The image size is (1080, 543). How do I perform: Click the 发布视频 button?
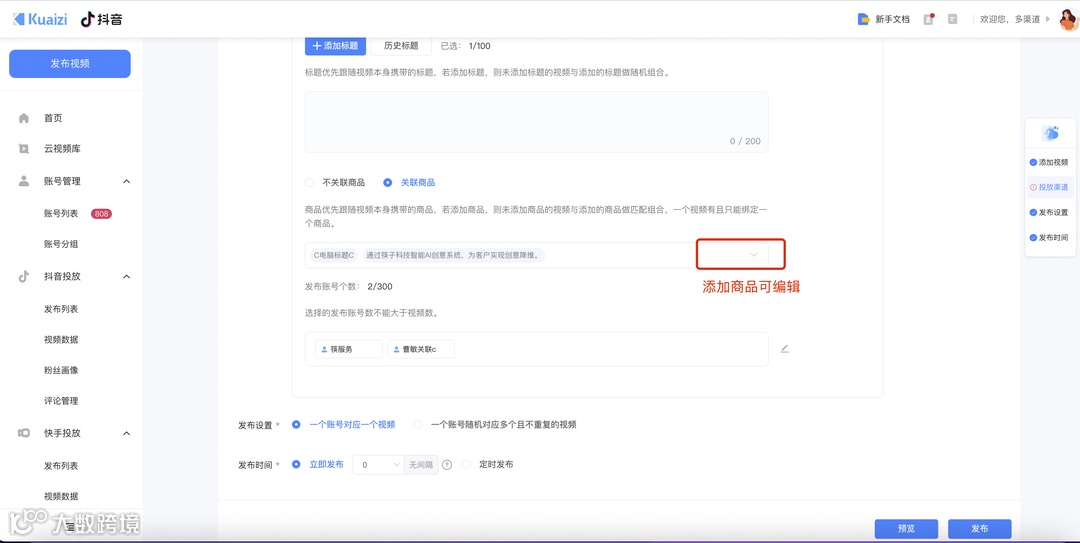tap(70, 63)
